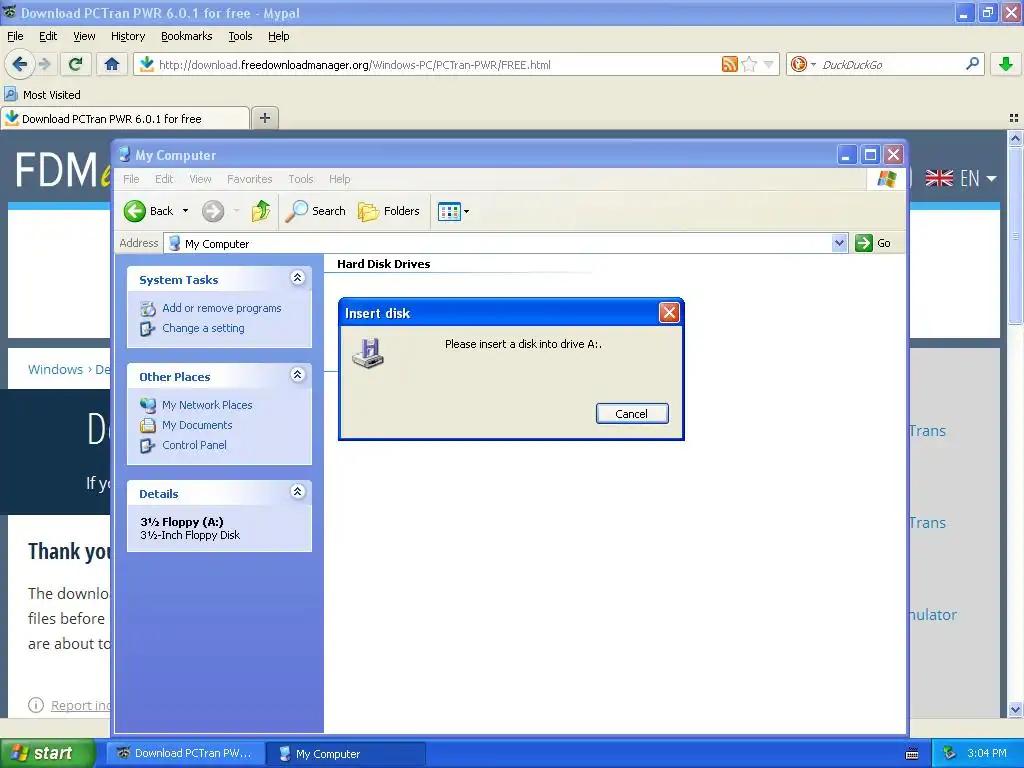
Task: Open Control Panel from Other Places
Action: (x=194, y=445)
